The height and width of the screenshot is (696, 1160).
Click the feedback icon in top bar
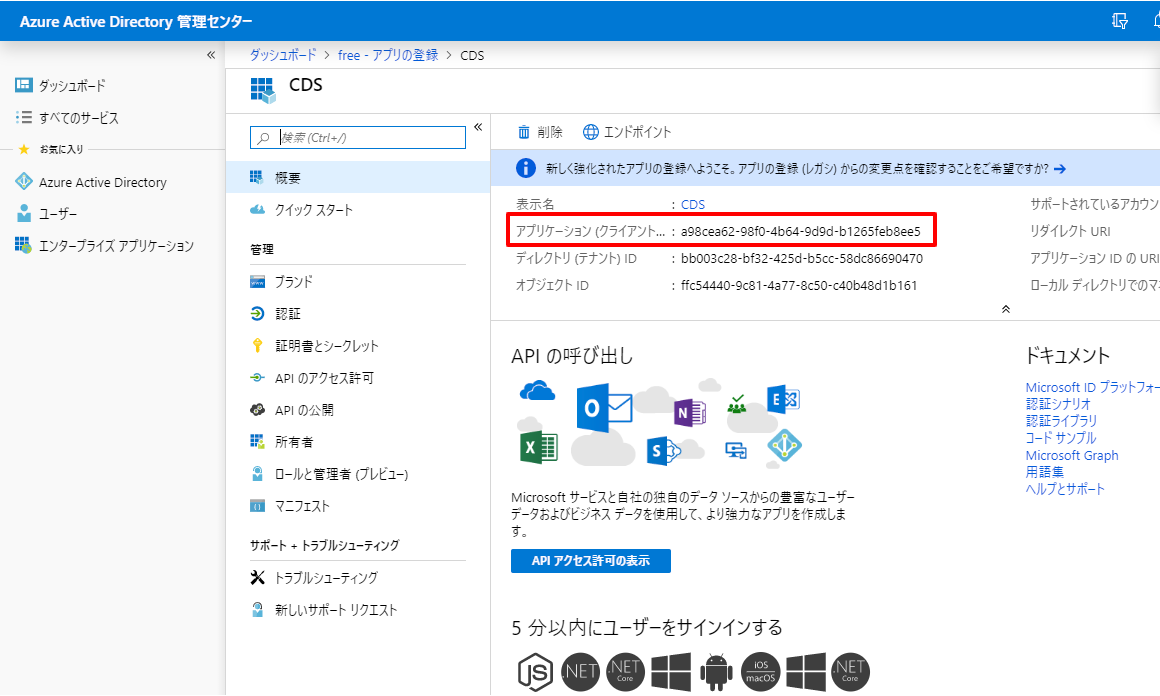(x=1120, y=21)
